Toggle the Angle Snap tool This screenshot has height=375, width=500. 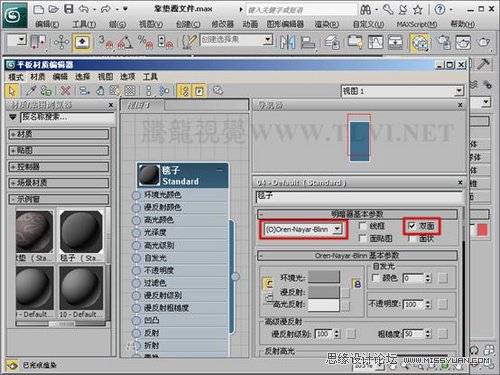point(125,42)
